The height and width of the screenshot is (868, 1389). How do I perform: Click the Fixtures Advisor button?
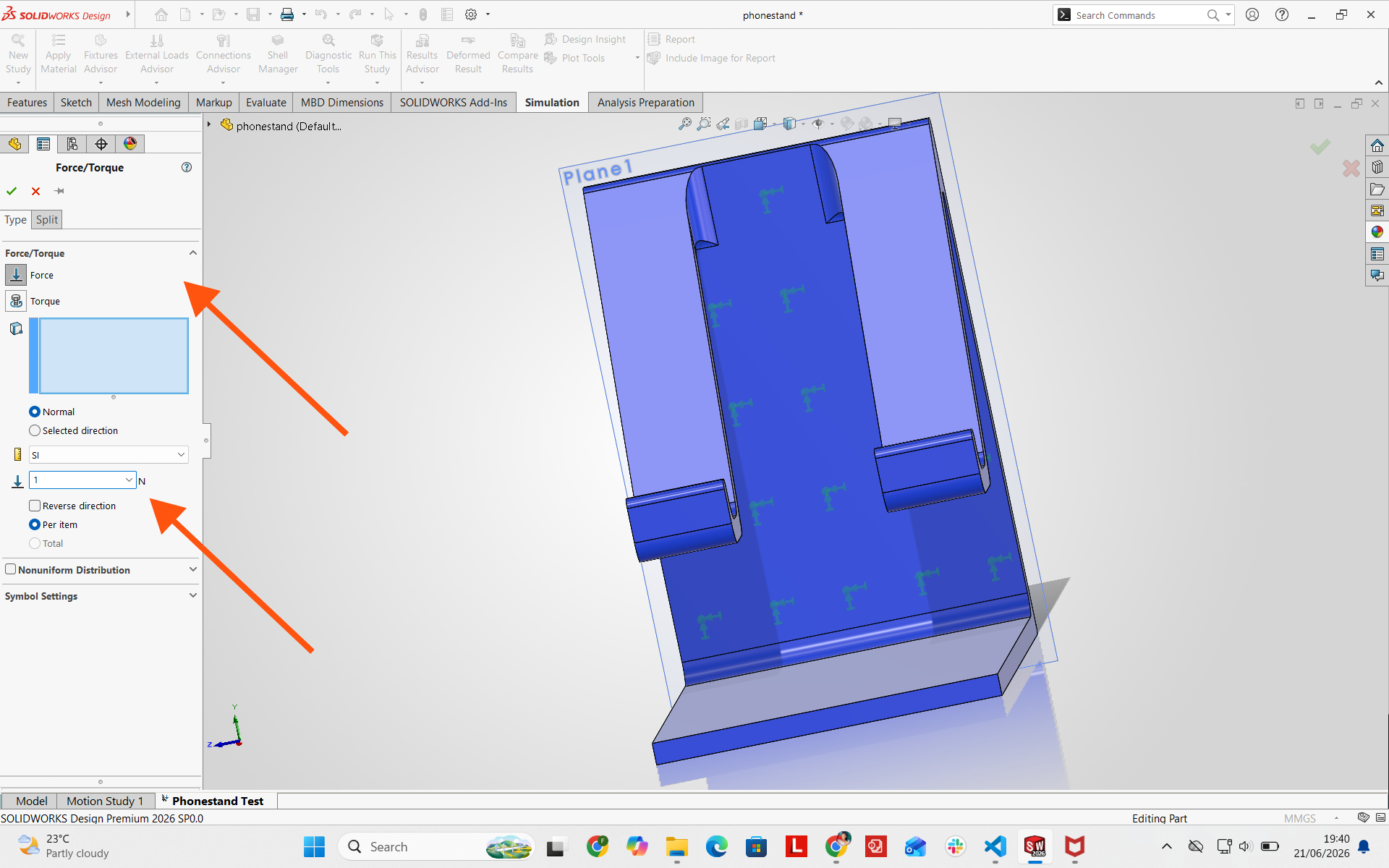[x=101, y=56]
